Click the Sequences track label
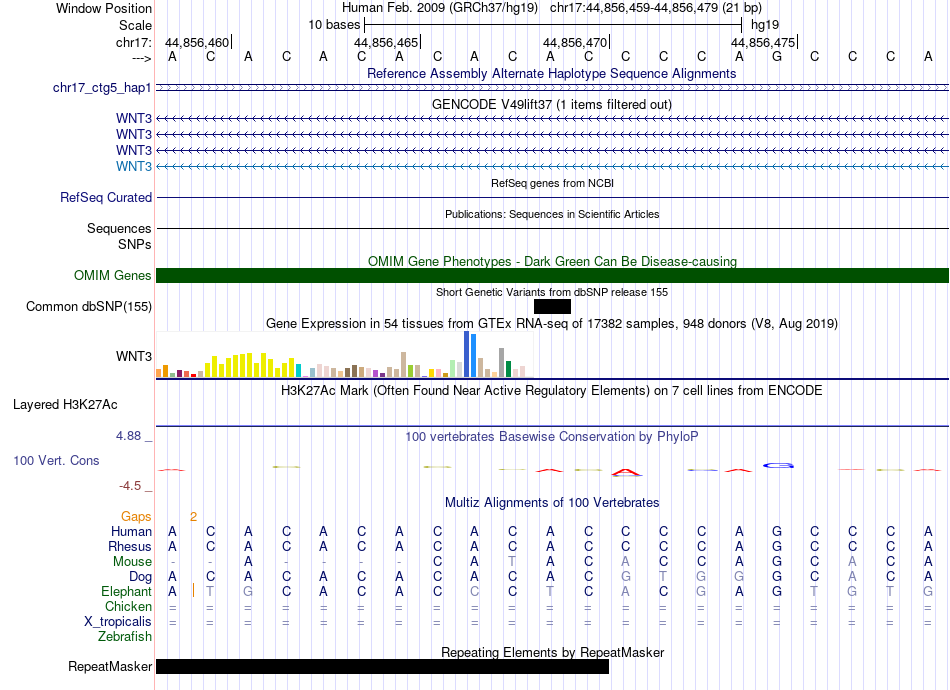 coord(119,228)
